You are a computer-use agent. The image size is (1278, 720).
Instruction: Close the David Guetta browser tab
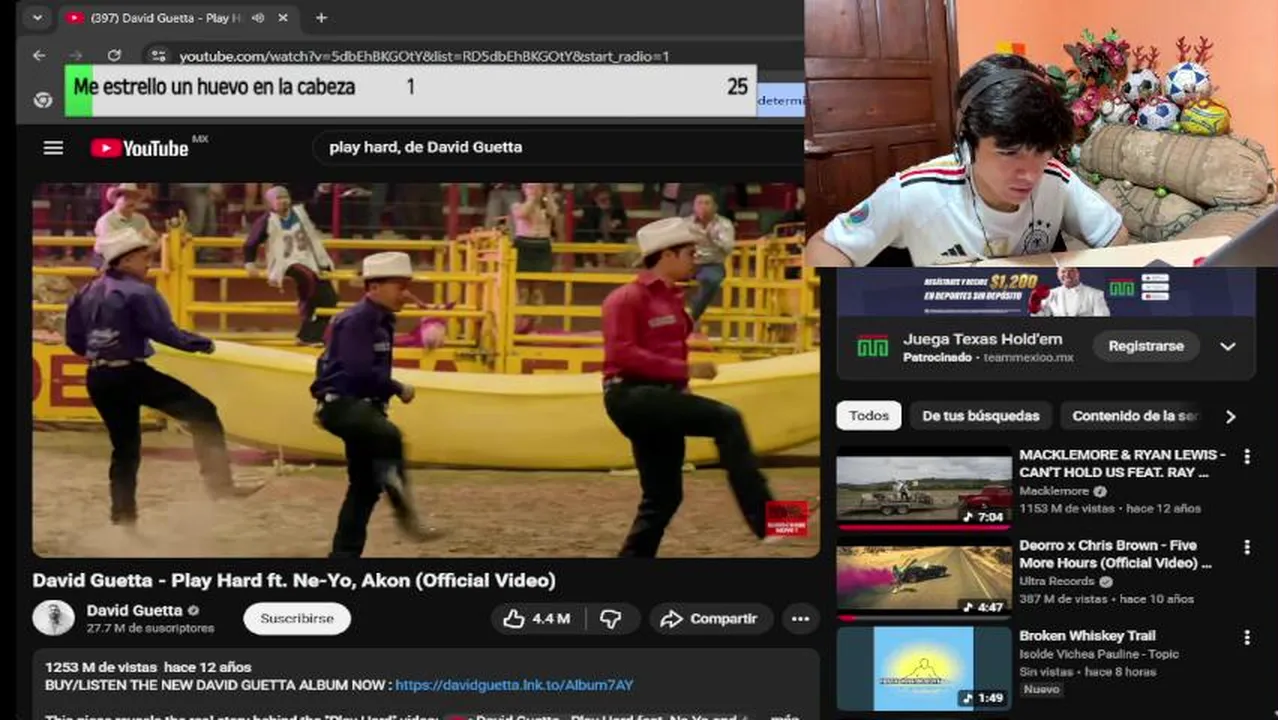(283, 18)
